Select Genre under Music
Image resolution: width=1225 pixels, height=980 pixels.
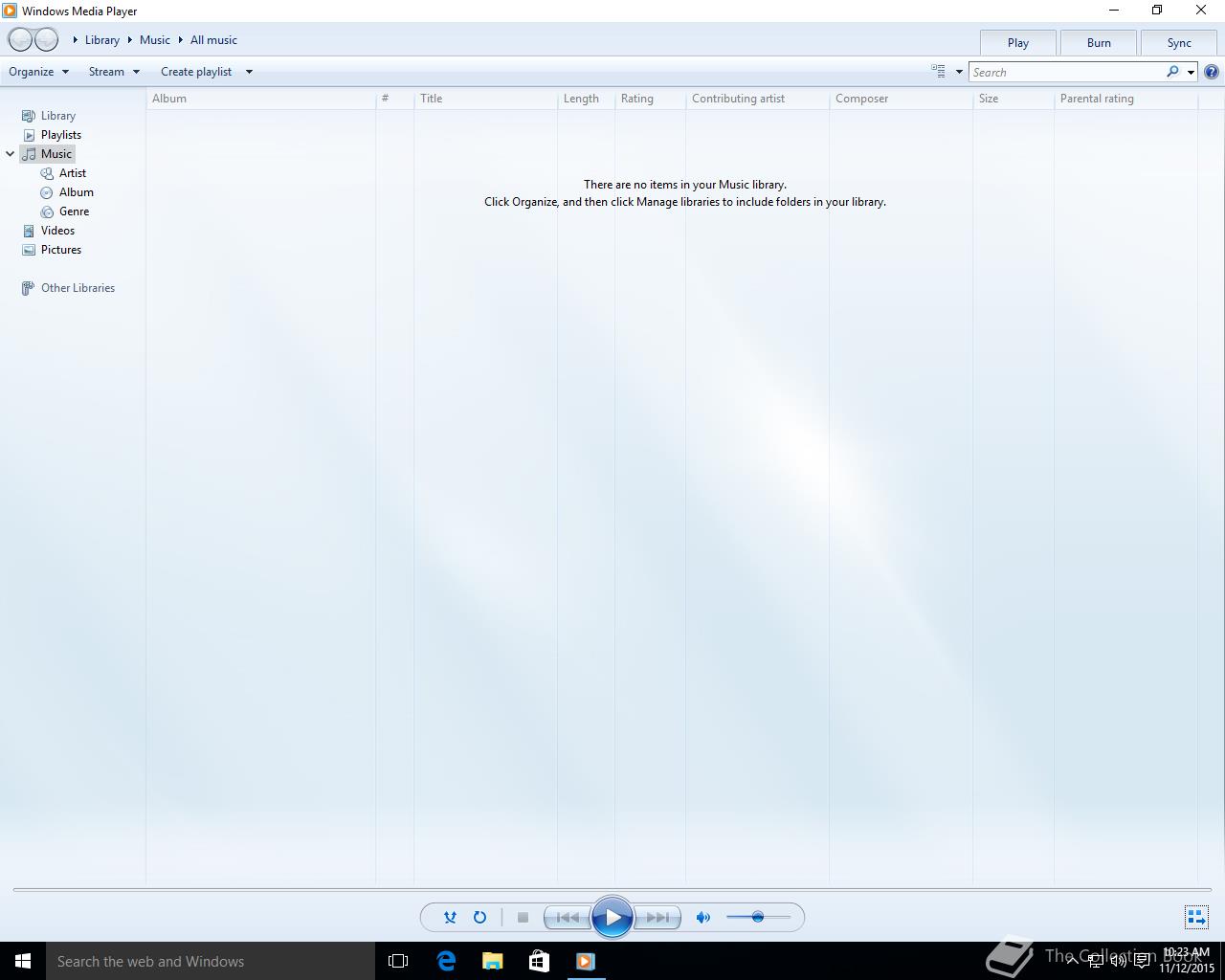click(64, 212)
